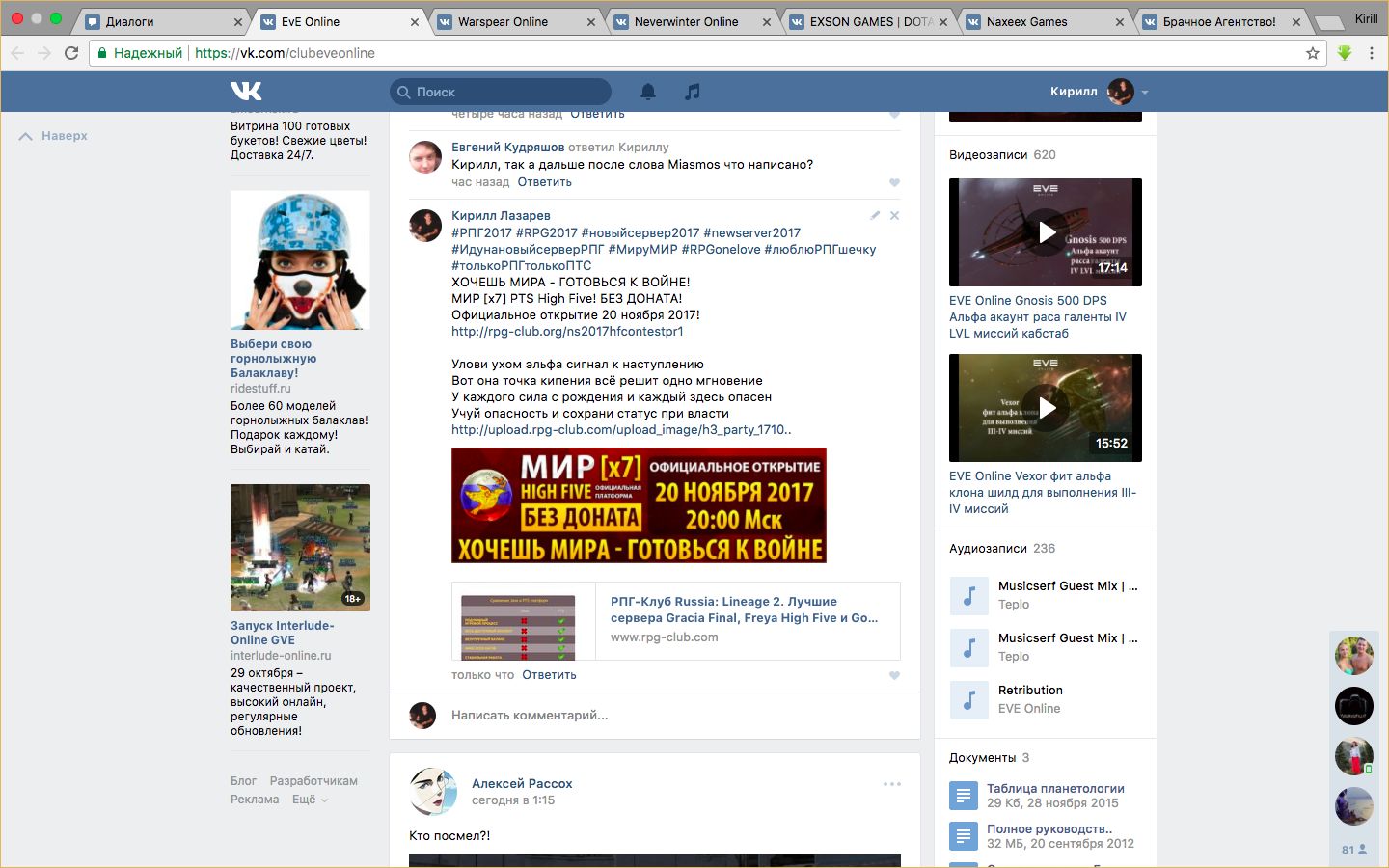The image size is (1389, 868).
Task: Open the upload.rpg-club.com image link
Action: tap(621, 430)
